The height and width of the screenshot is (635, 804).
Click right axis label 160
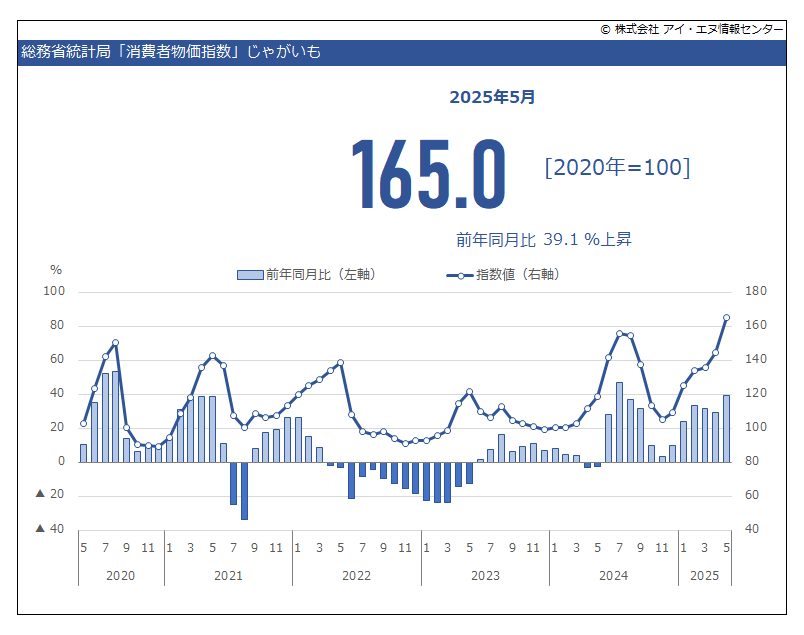pyautogui.click(x=756, y=325)
